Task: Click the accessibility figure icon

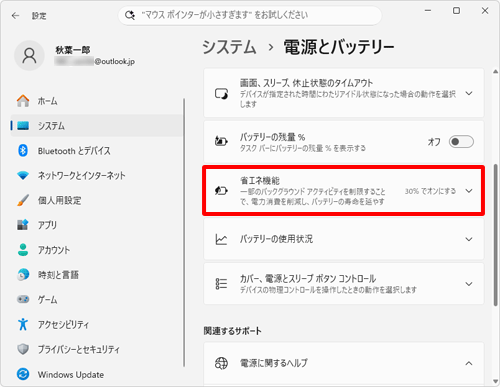Action: pos(23,324)
